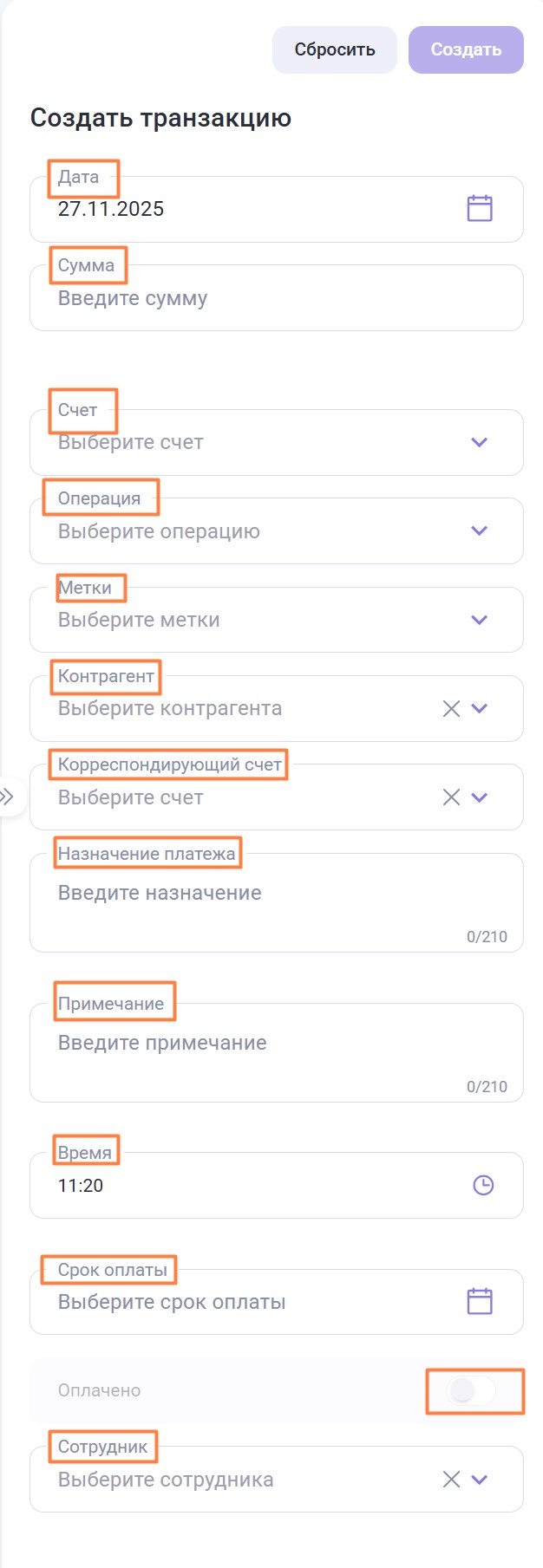This screenshot has height=1568, width=543.
Task: Expand the Корреспондирующий счет chevron
Action: [x=479, y=797]
